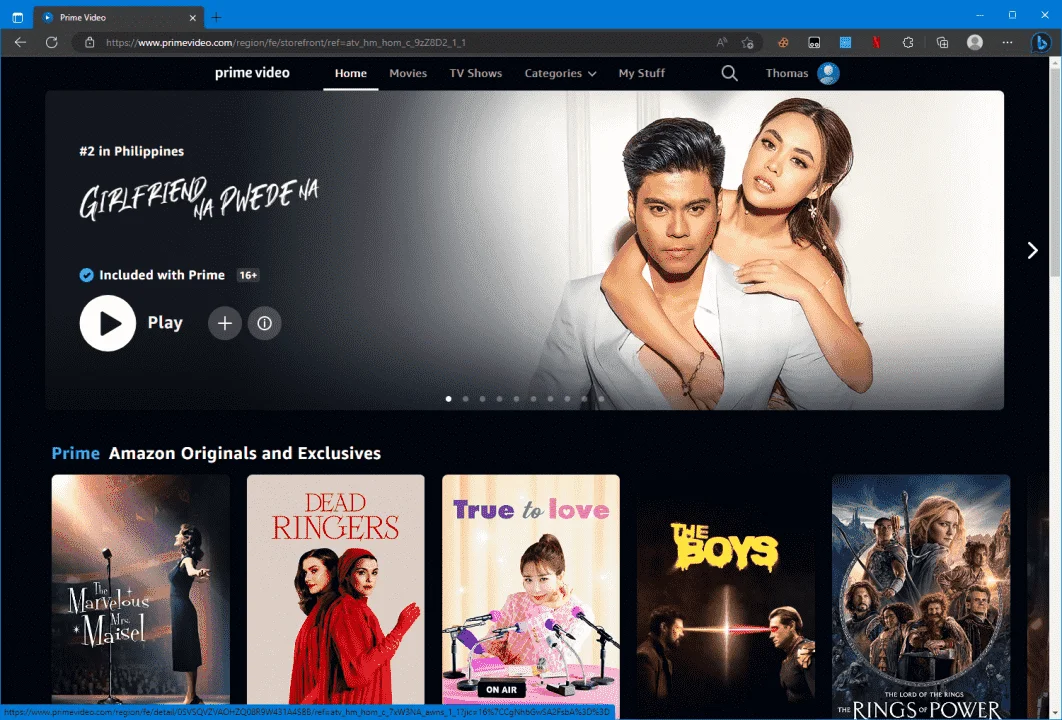Click the prime video logo
1062x720 pixels.
(x=252, y=73)
